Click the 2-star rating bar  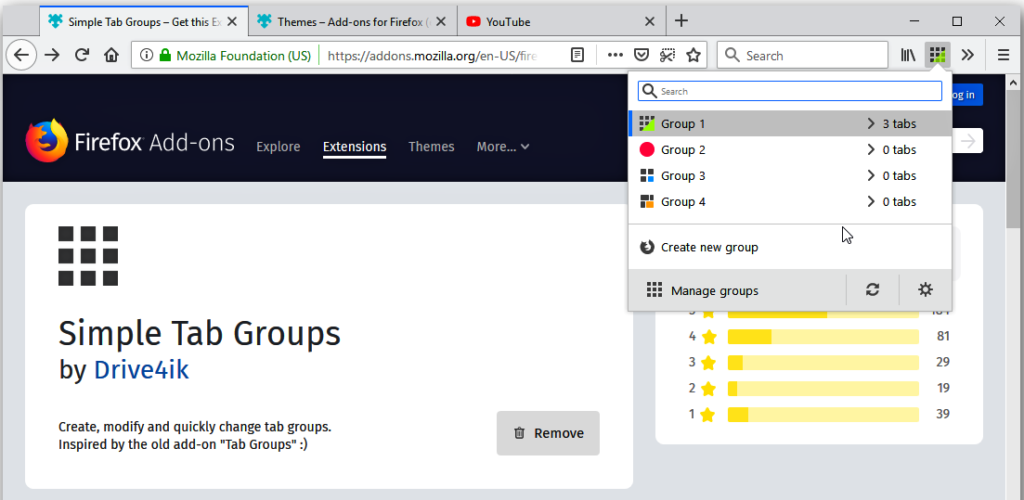point(823,388)
